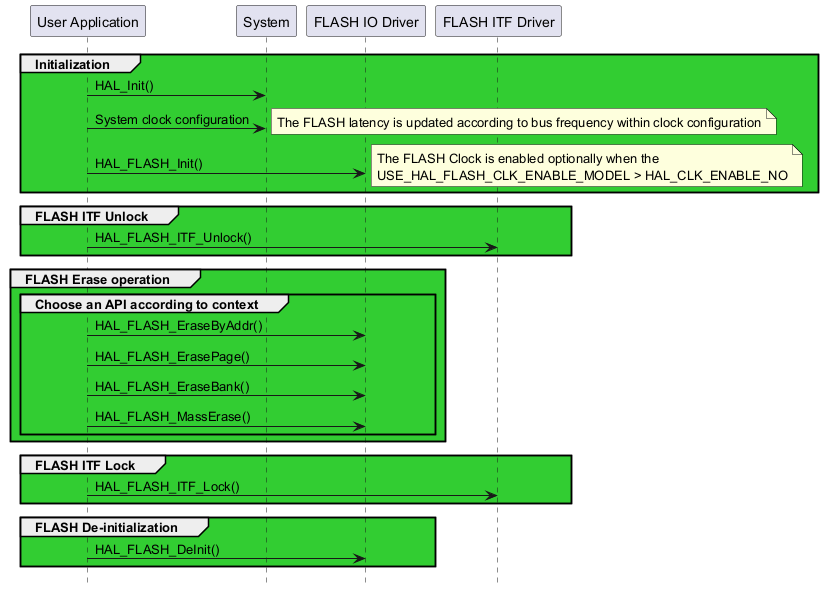Click the HAL_FLASH_EraseBank() message text
Viewport: 823px width, 589px height.
click(172, 387)
